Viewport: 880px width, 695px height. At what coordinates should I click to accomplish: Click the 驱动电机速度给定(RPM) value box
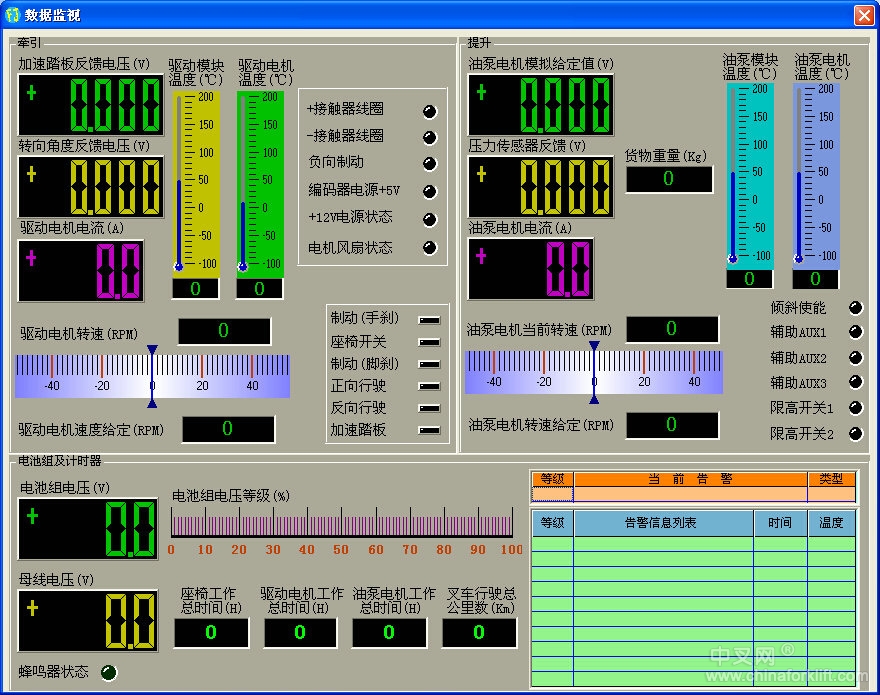pos(228,429)
